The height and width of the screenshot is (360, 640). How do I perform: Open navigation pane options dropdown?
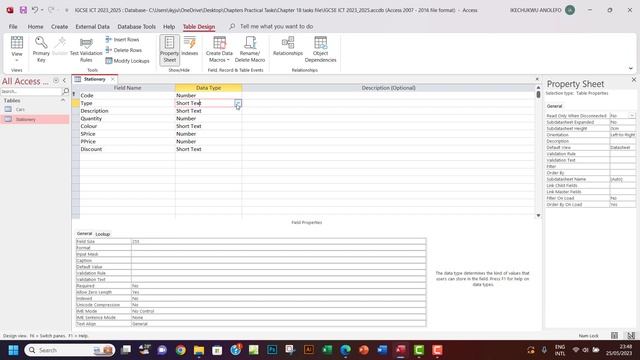[56, 80]
